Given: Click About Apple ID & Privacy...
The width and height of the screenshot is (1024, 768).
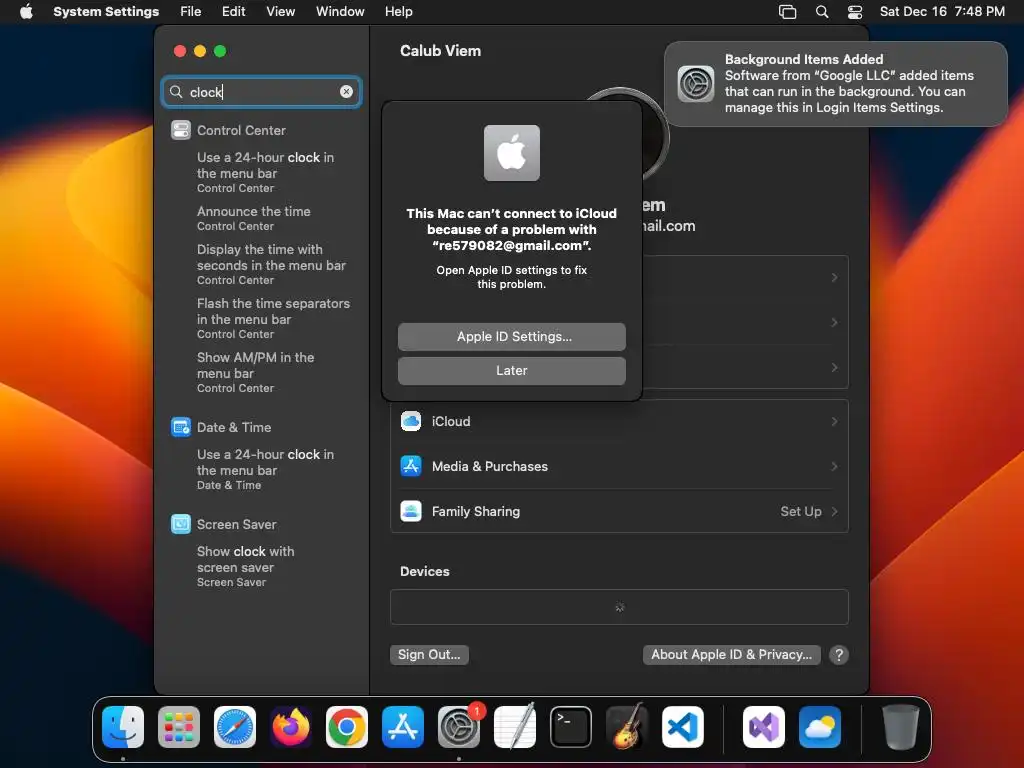Looking at the screenshot, I should pyautogui.click(x=731, y=654).
